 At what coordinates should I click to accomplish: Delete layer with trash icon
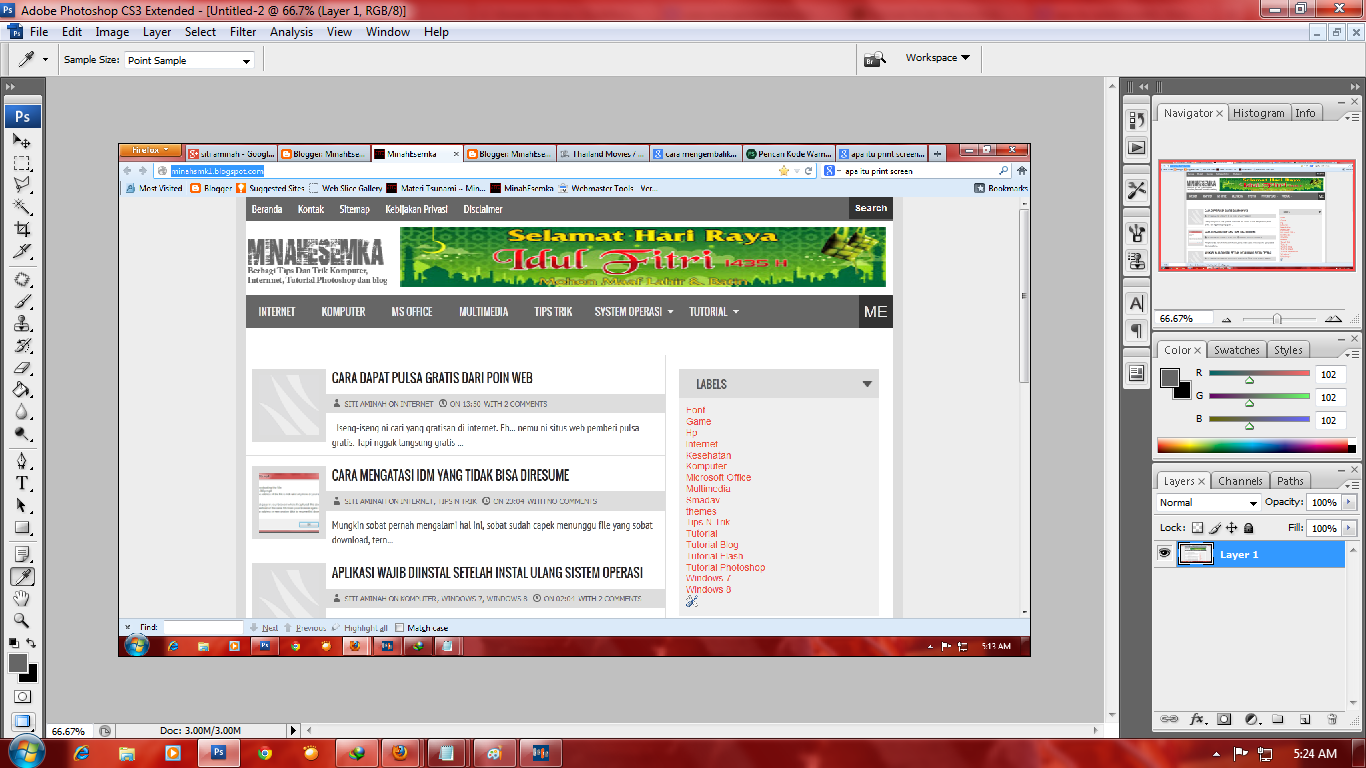pos(1332,719)
